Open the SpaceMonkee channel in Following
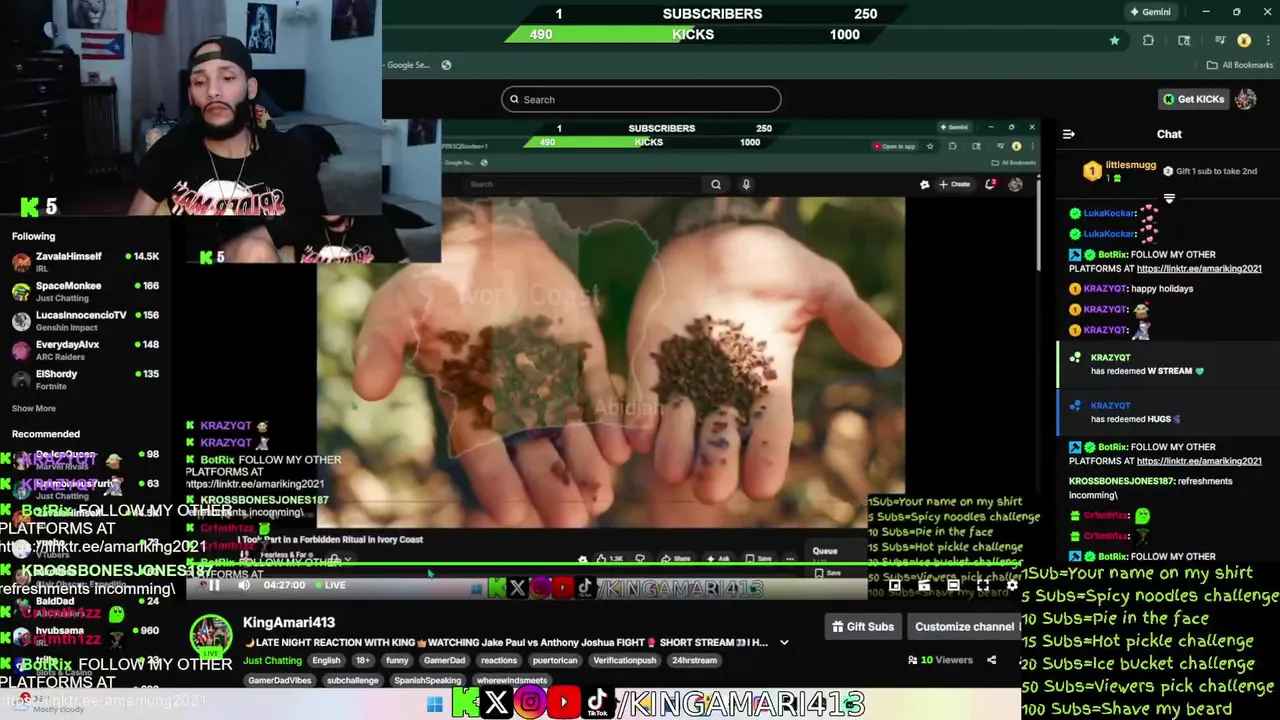1280x720 pixels. pyautogui.click(x=85, y=292)
